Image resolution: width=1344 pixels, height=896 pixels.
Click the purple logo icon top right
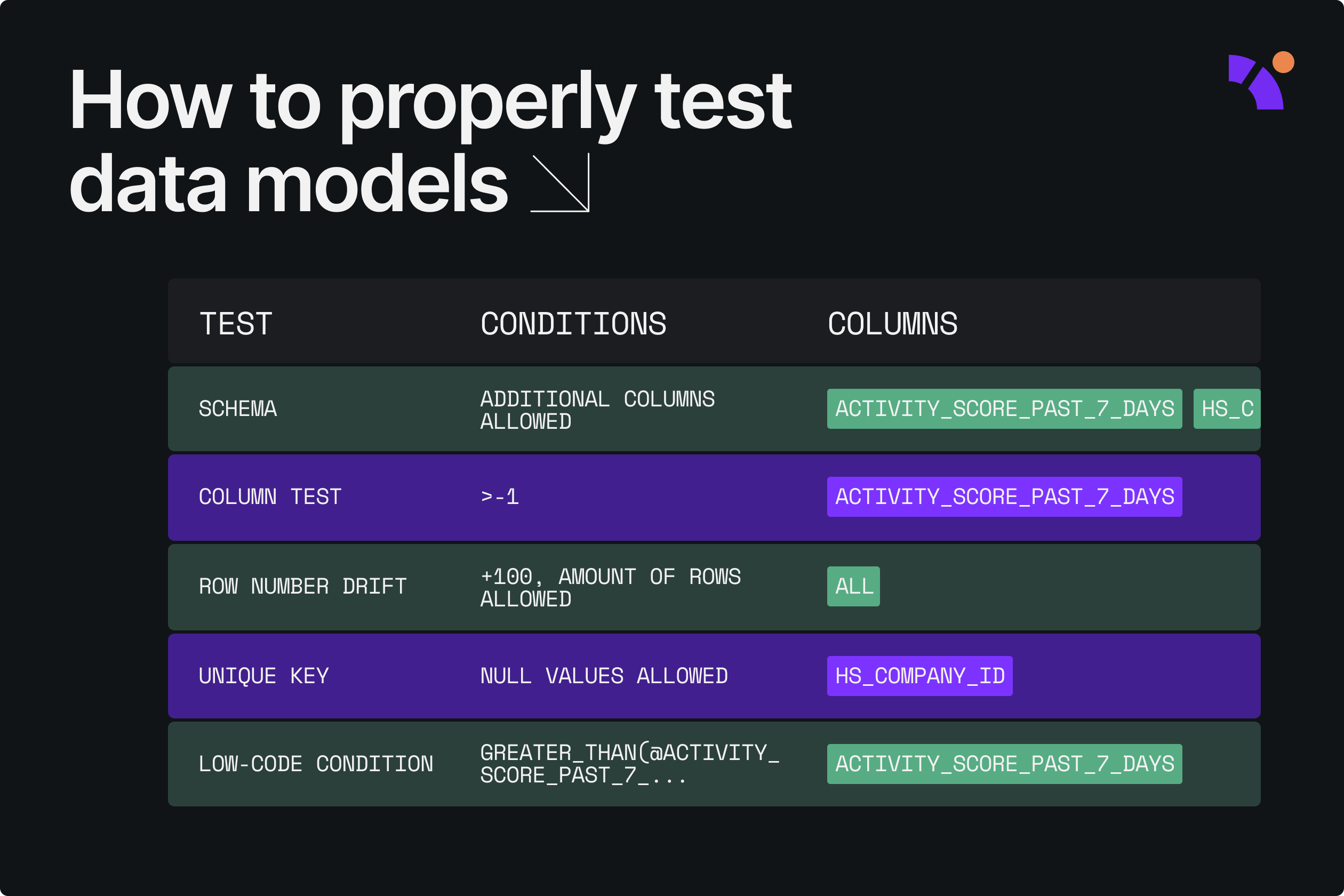point(1256,82)
